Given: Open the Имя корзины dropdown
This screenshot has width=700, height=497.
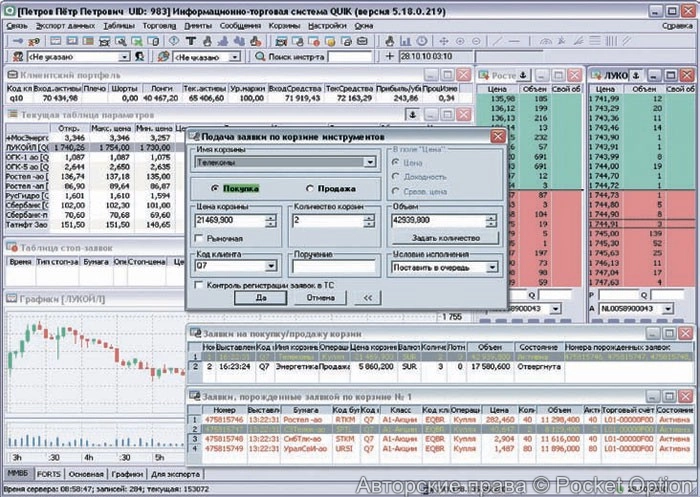Looking at the screenshot, I should point(369,162).
